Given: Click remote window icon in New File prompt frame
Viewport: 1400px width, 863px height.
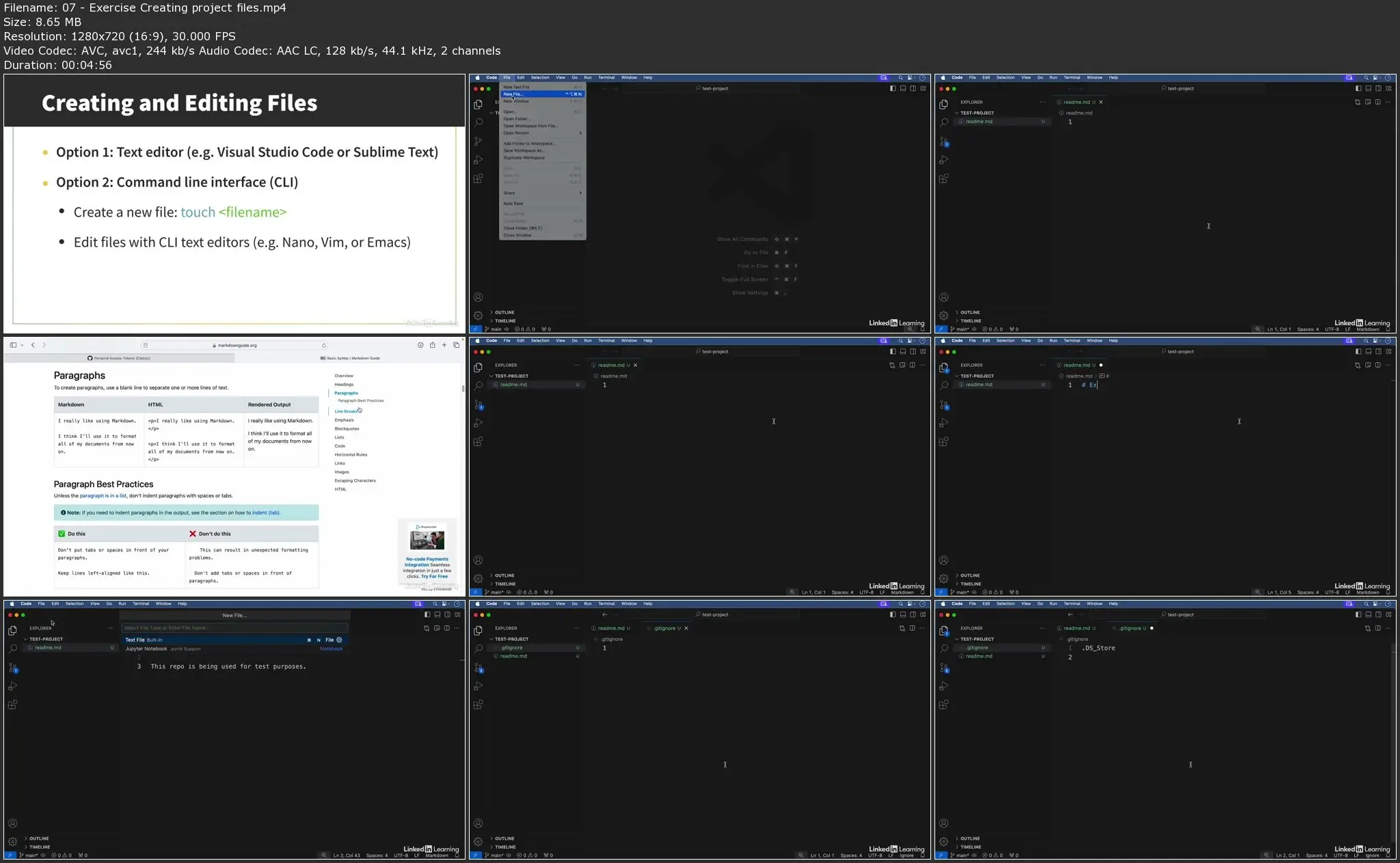Looking at the screenshot, I should pyautogui.click(x=10, y=855).
